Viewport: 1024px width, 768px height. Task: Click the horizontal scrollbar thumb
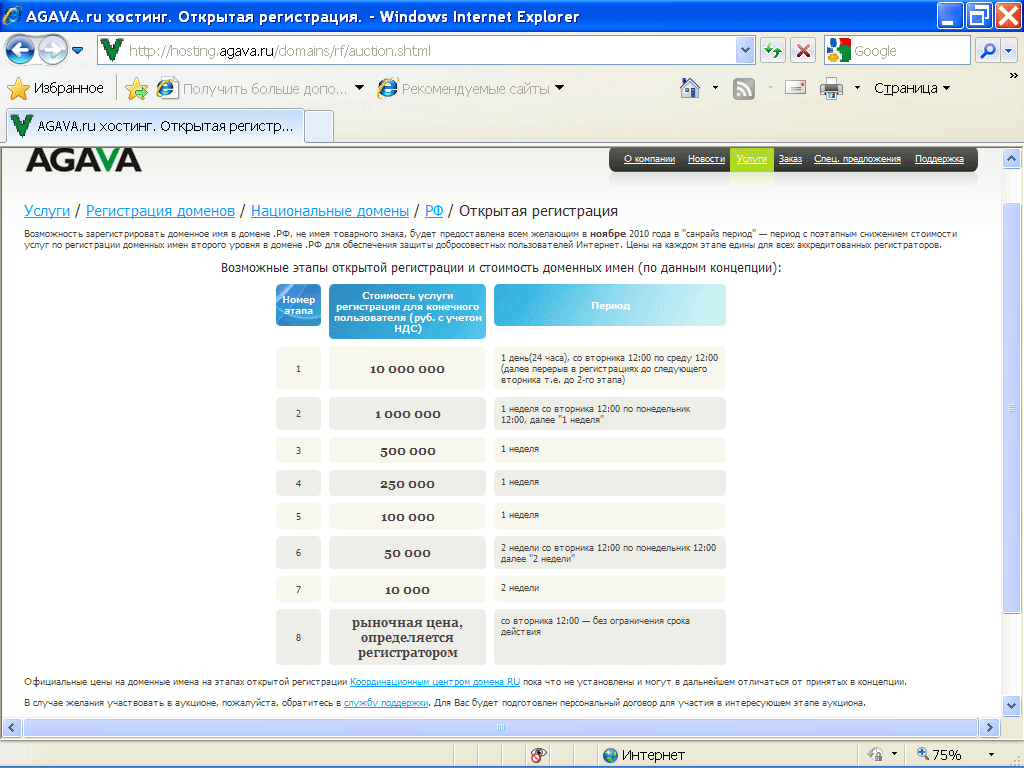pos(501,727)
